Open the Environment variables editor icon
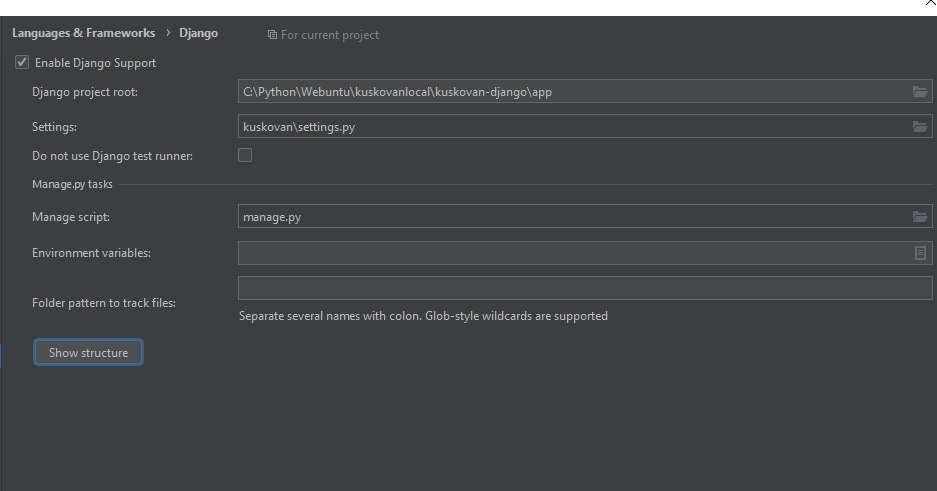Screen dimensions: 937x491 point(920,253)
